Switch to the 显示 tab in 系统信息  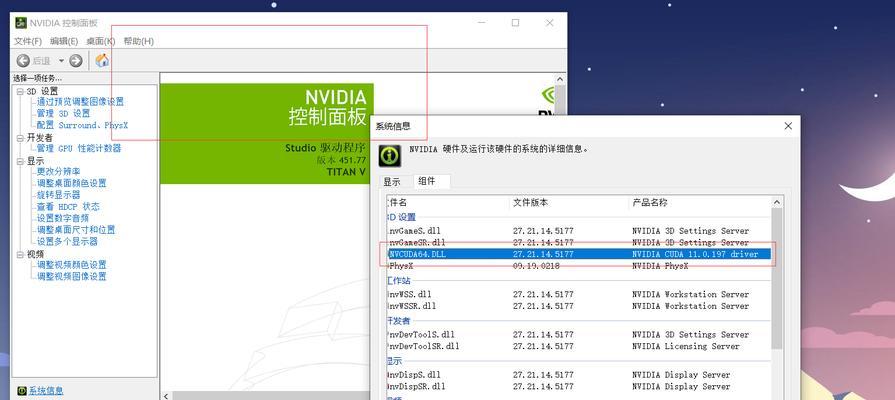[x=392, y=182]
